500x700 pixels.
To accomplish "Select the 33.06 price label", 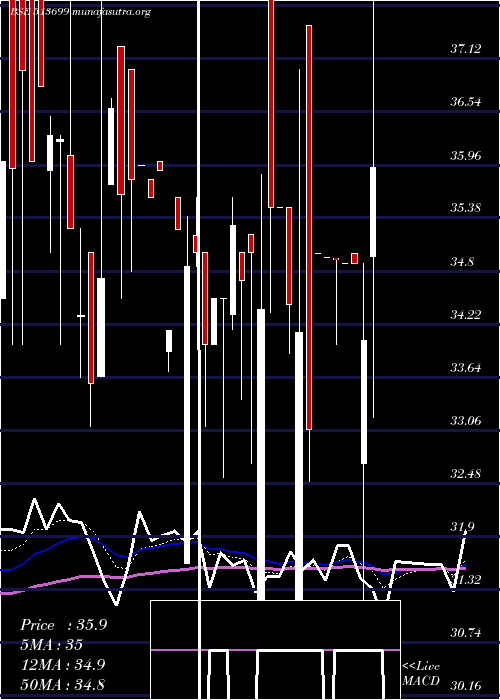I will (466, 421).
